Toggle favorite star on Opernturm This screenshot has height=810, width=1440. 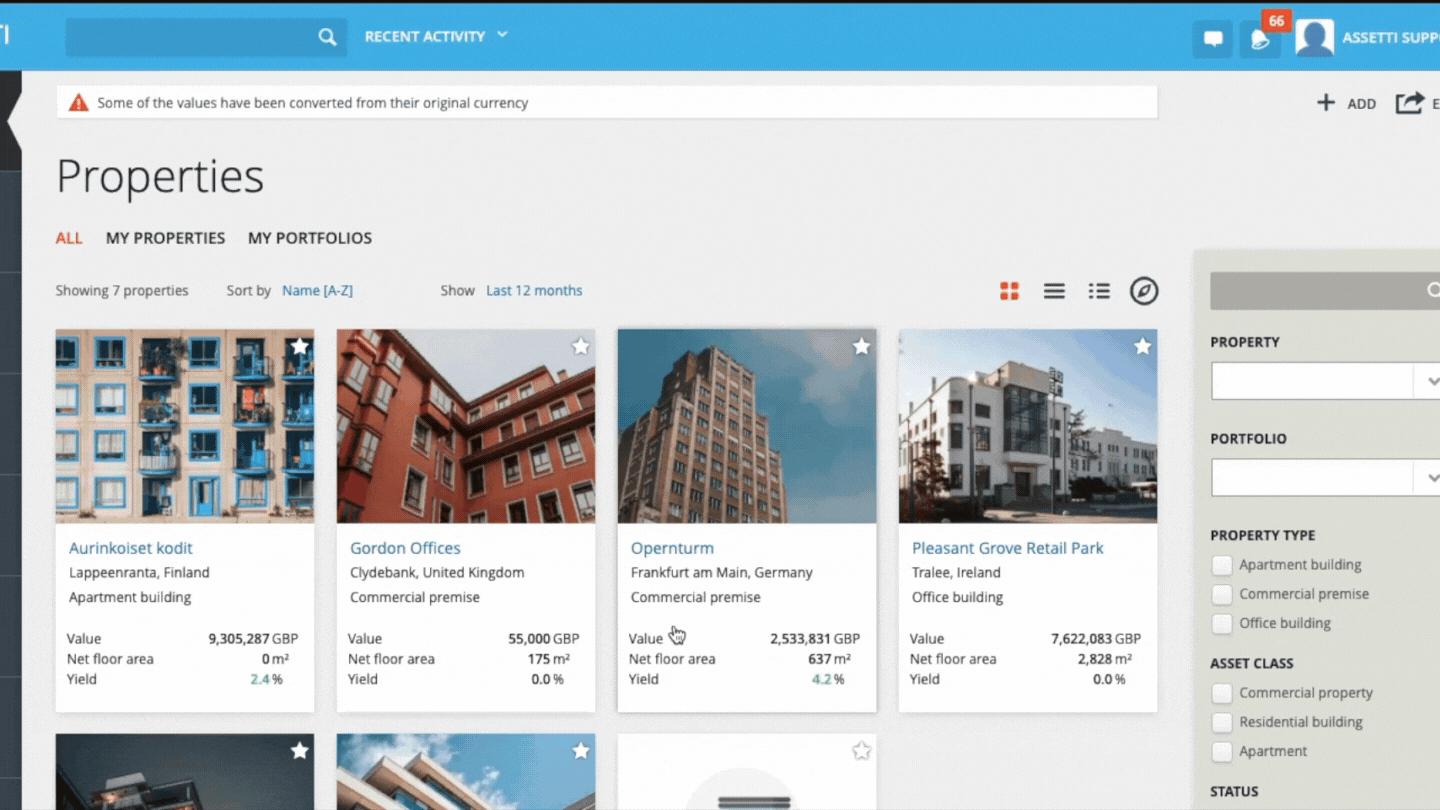[x=861, y=346]
